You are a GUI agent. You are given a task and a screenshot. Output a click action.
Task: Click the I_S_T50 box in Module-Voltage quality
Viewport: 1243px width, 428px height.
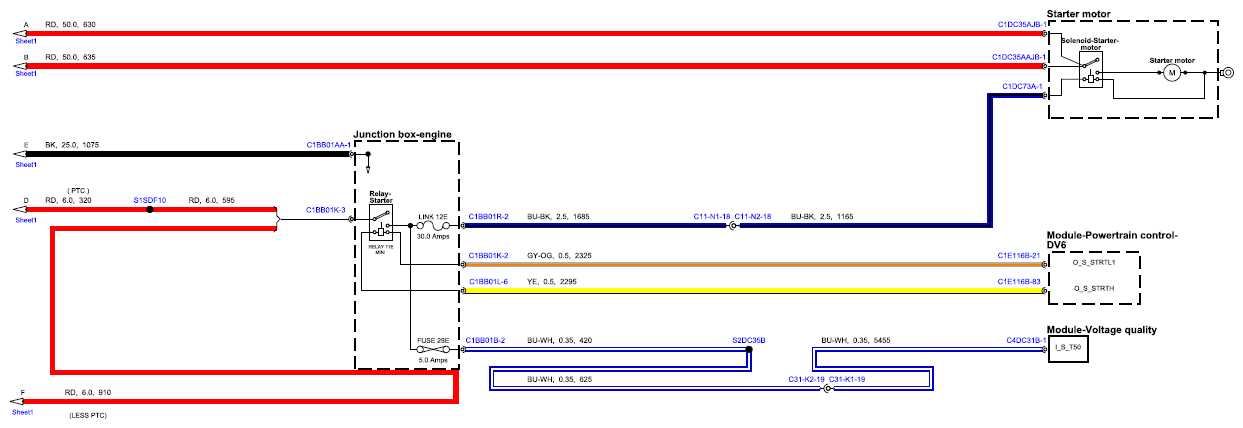1069,350
